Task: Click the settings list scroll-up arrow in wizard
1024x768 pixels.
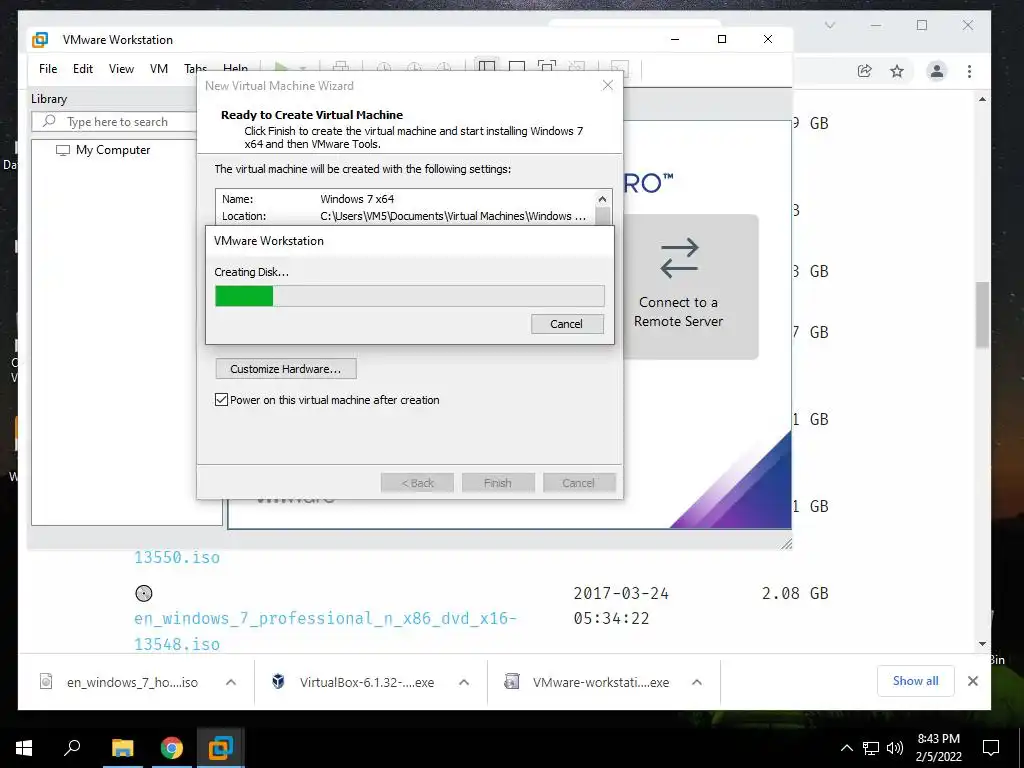Action: tap(602, 199)
